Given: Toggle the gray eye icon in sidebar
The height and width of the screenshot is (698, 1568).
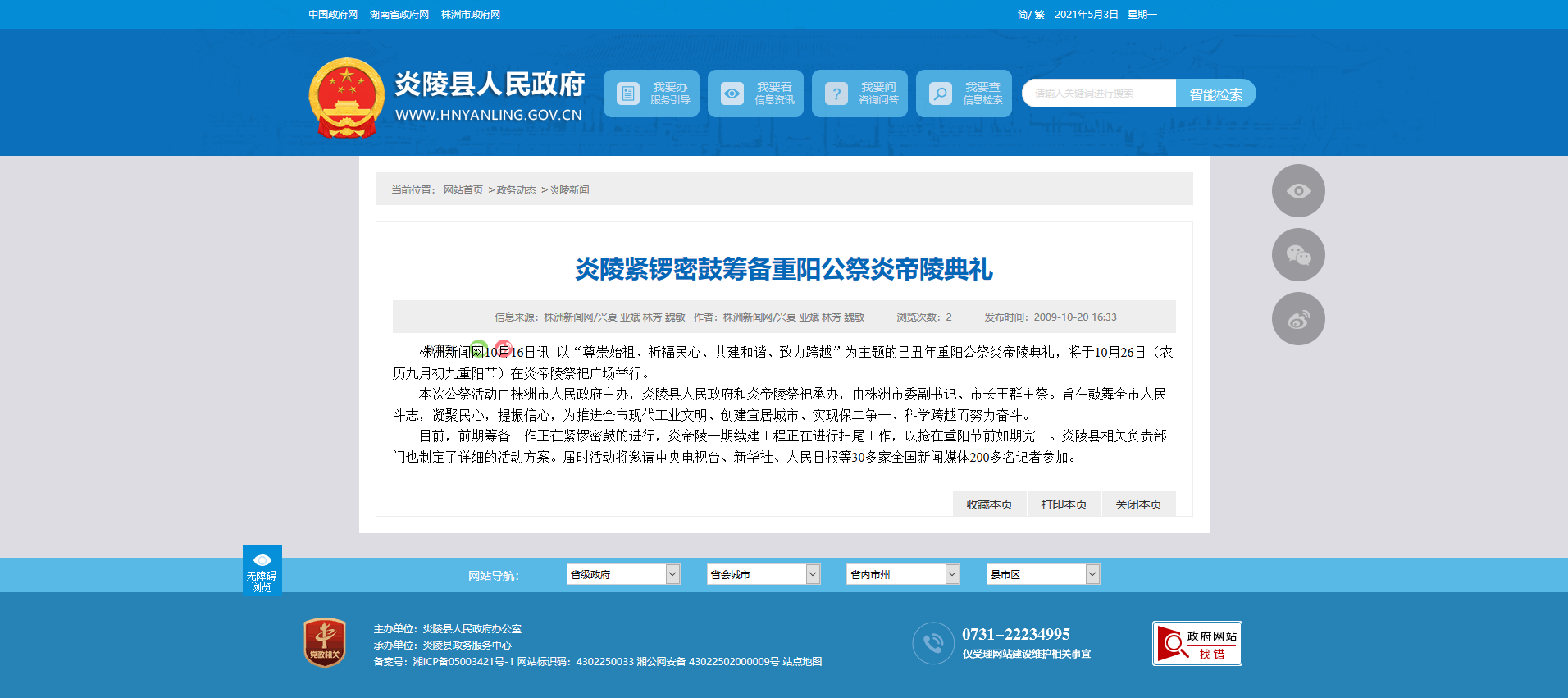Looking at the screenshot, I should (x=1297, y=191).
